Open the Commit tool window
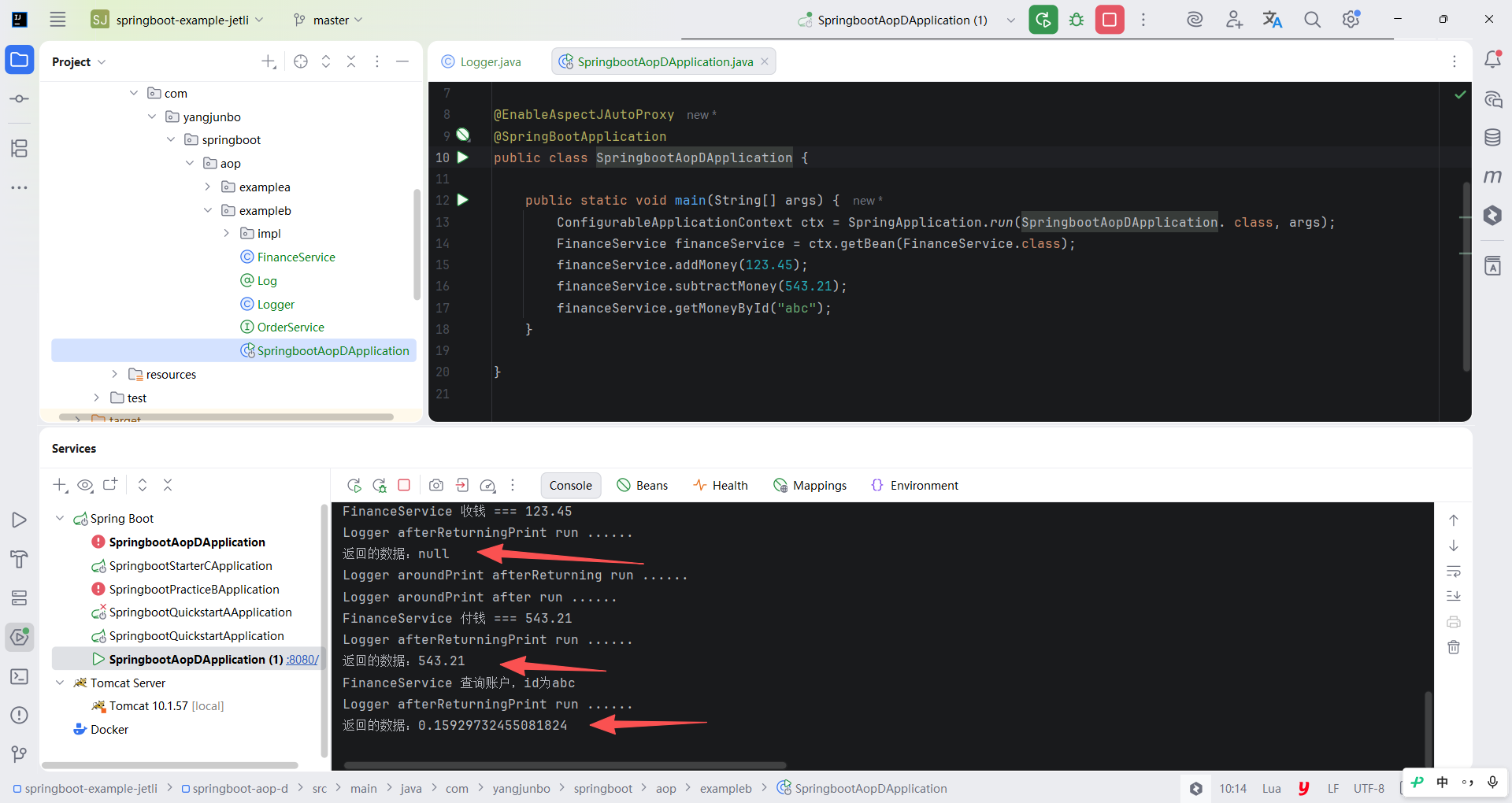1512x803 pixels. pyautogui.click(x=20, y=98)
